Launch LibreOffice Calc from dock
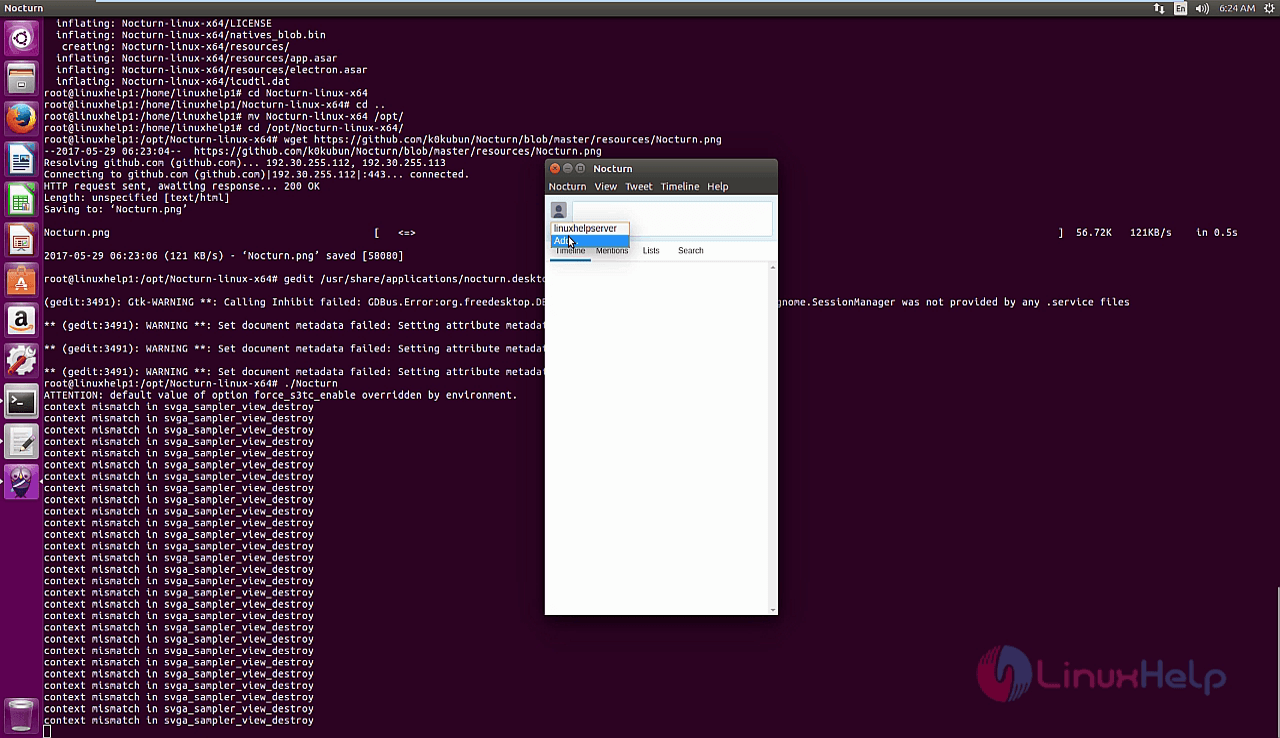Image resolution: width=1280 pixels, height=738 pixels. pyautogui.click(x=21, y=199)
